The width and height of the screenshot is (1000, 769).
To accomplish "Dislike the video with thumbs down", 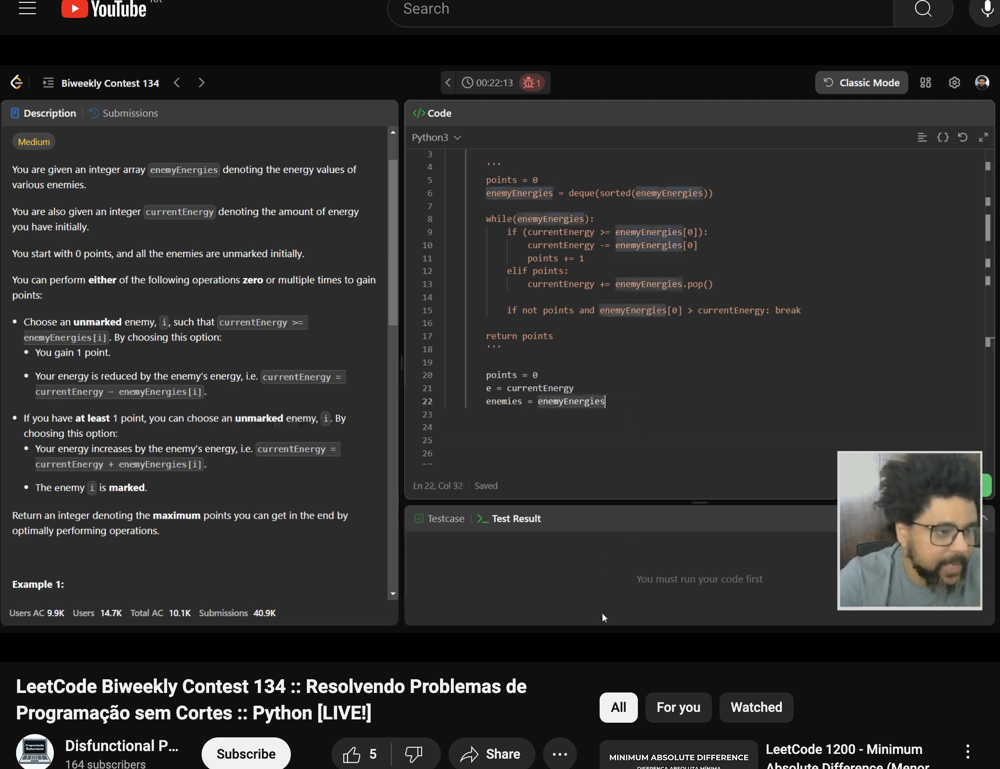I will [415, 754].
